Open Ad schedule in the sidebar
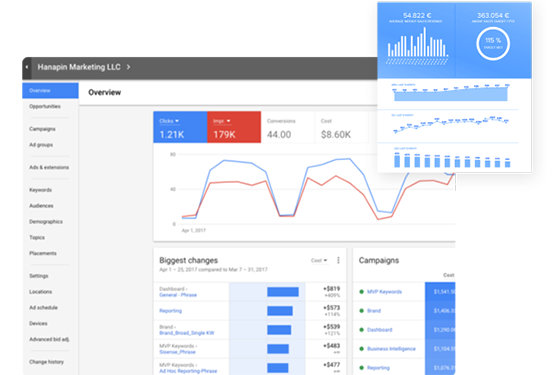 [x=44, y=307]
